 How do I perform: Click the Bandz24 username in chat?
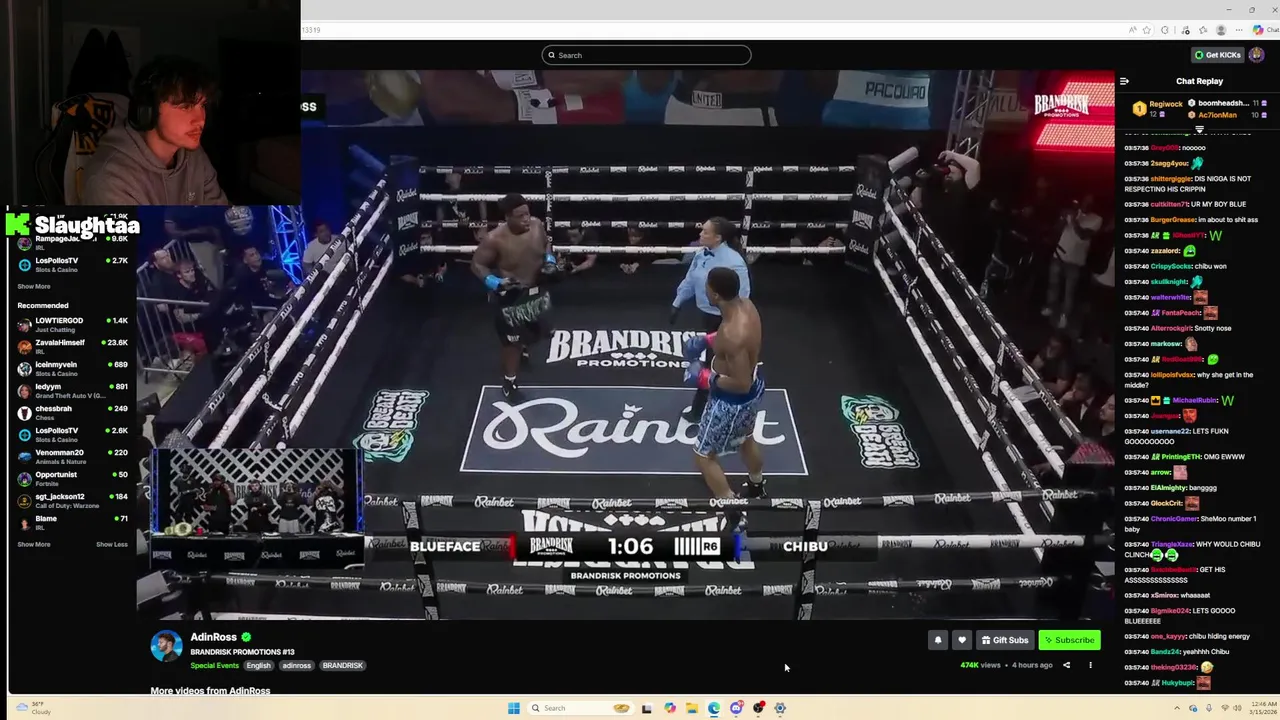(x=1163, y=652)
